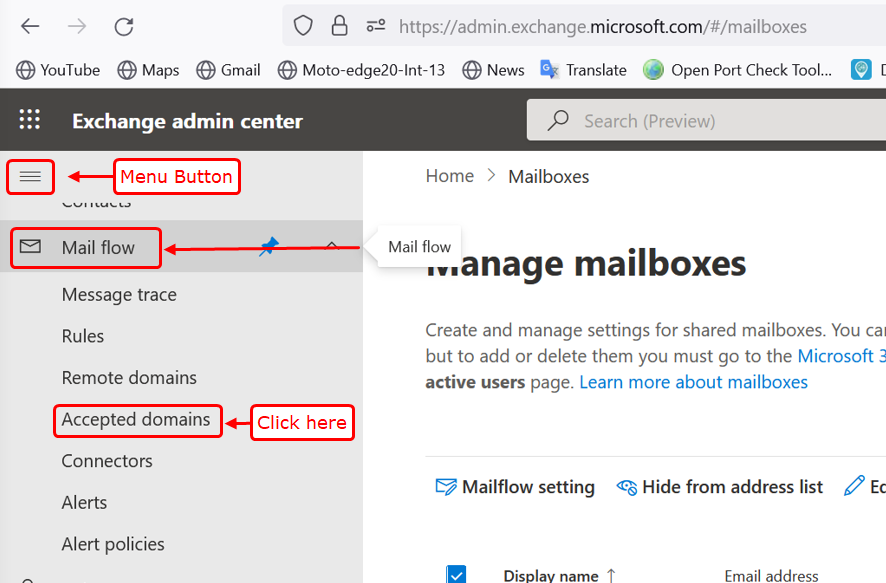Screen dimensions: 886x583
Task: Open the app launcher waffle icon
Action: [x=30, y=121]
